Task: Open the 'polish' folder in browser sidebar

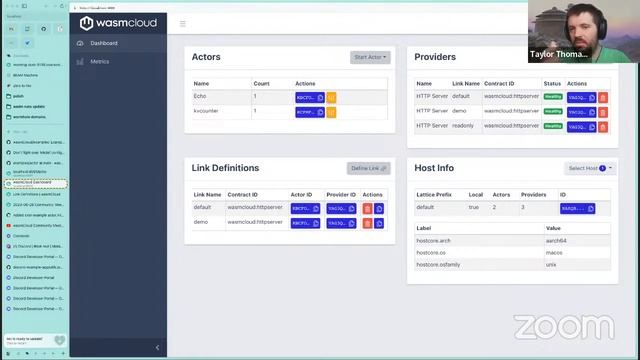Action: click(35, 96)
